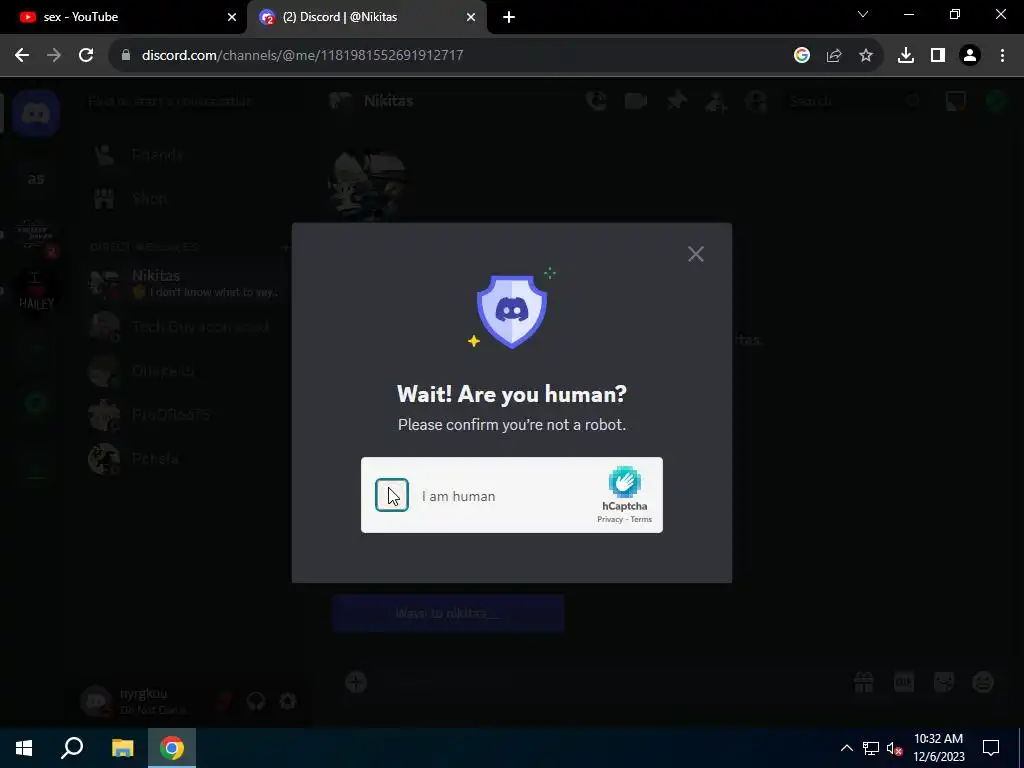
Task: Open the Chrome downloads icon
Action: [x=906, y=56]
